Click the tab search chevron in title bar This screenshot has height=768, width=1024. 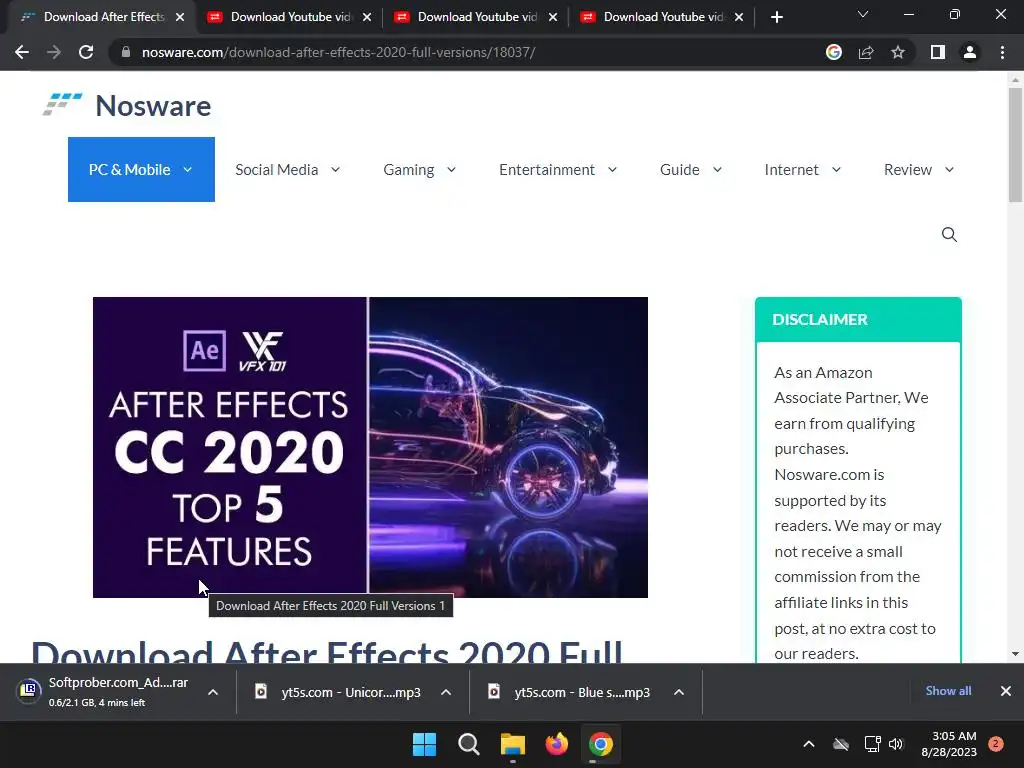[x=863, y=14]
